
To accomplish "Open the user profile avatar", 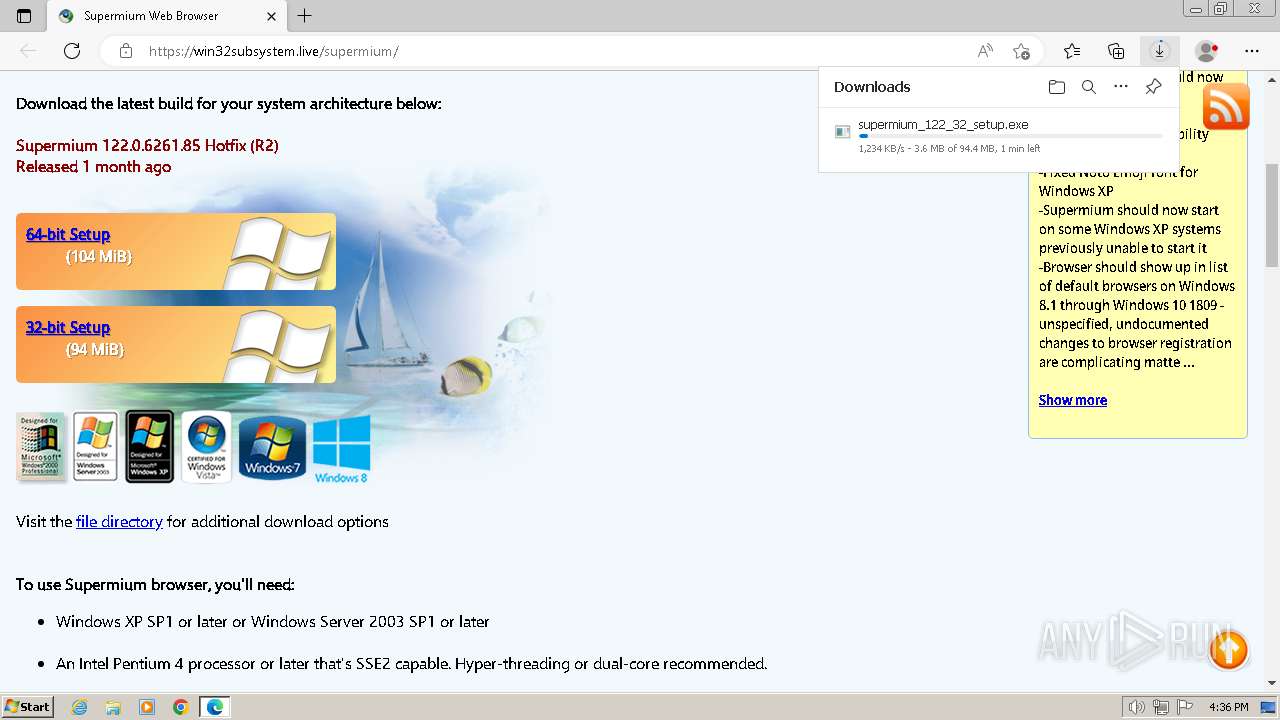I will click(x=1207, y=51).
